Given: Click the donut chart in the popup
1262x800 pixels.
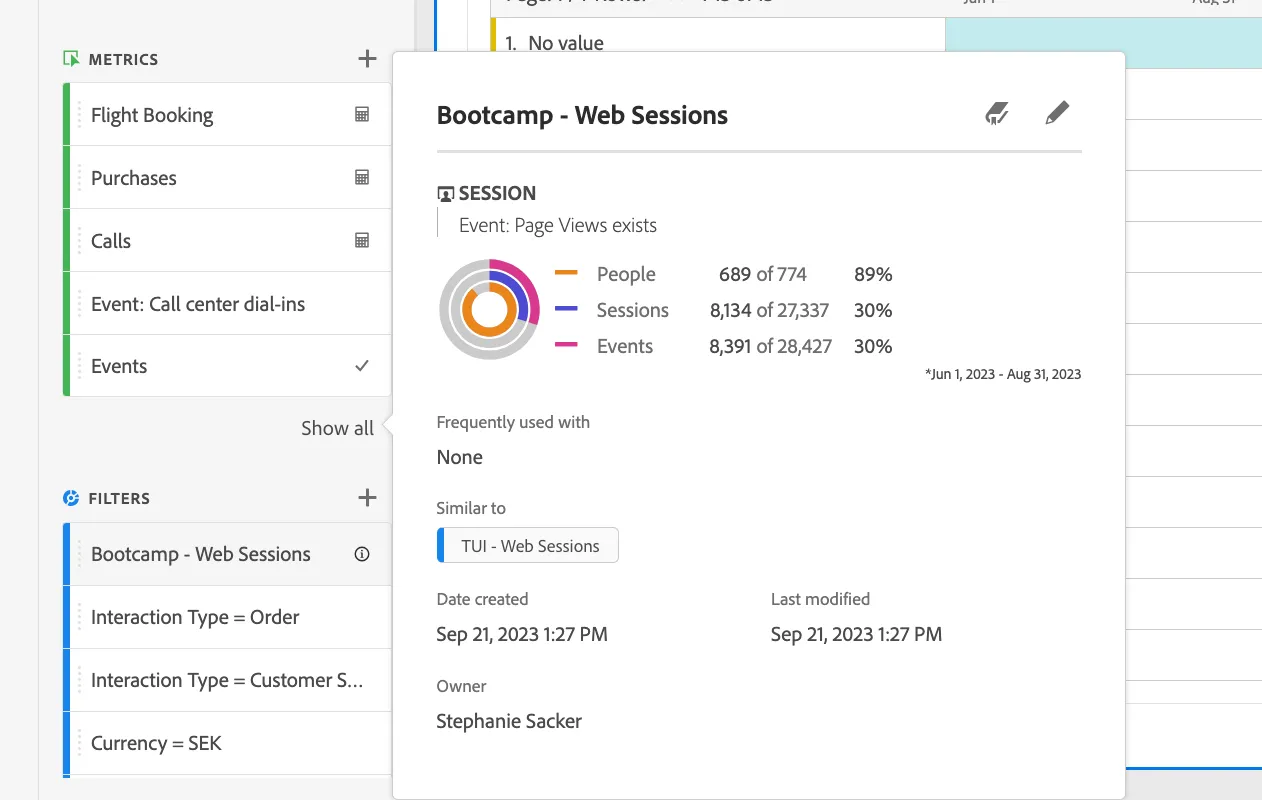Looking at the screenshot, I should (x=489, y=310).
